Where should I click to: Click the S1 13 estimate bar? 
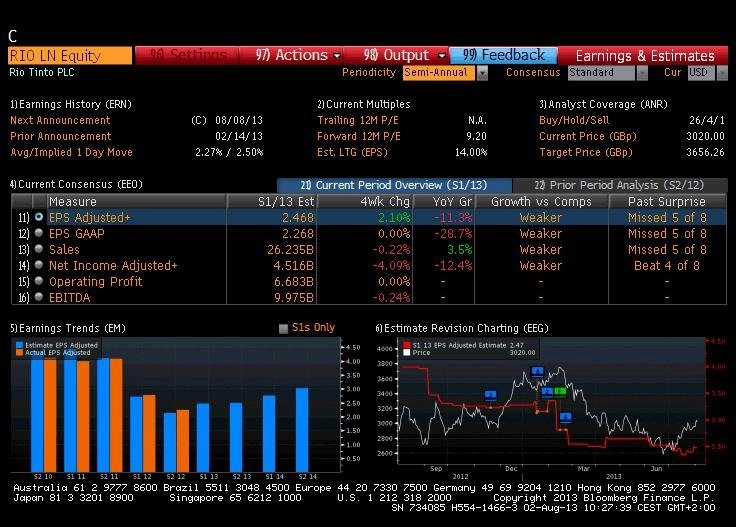pyautogui.click(x=203, y=437)
